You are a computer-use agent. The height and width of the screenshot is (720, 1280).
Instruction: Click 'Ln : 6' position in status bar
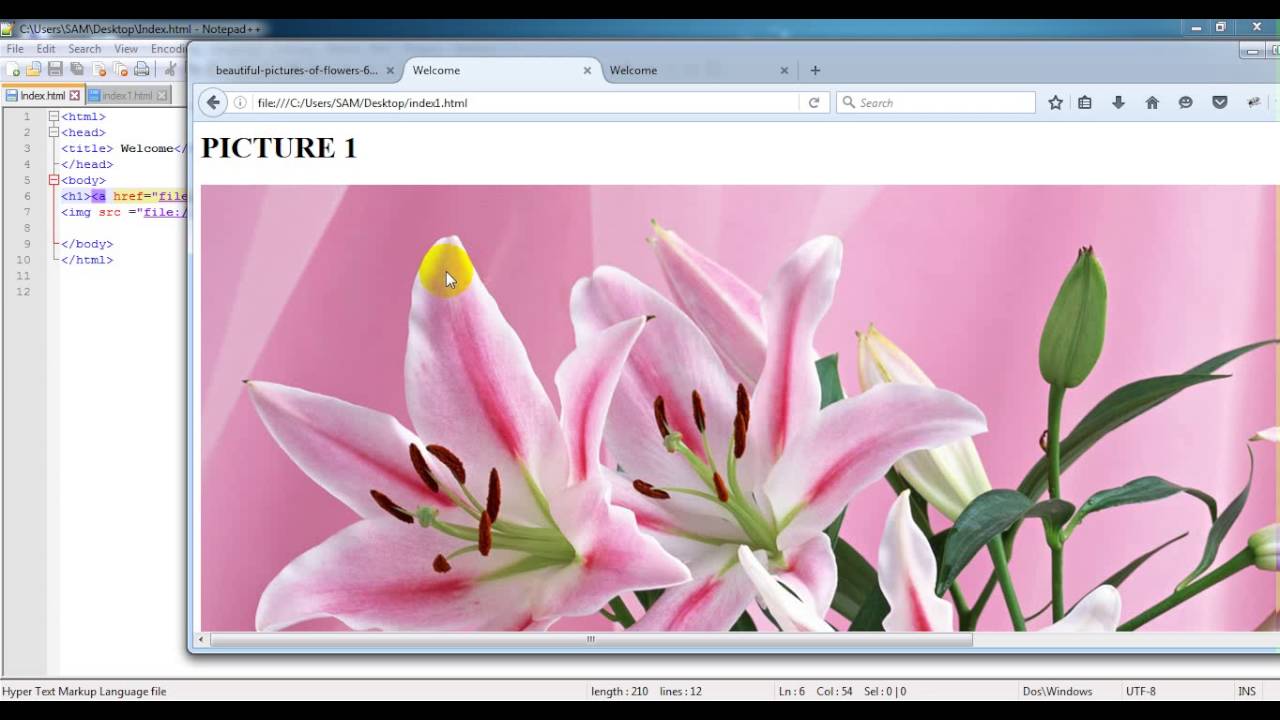[792, 691]
